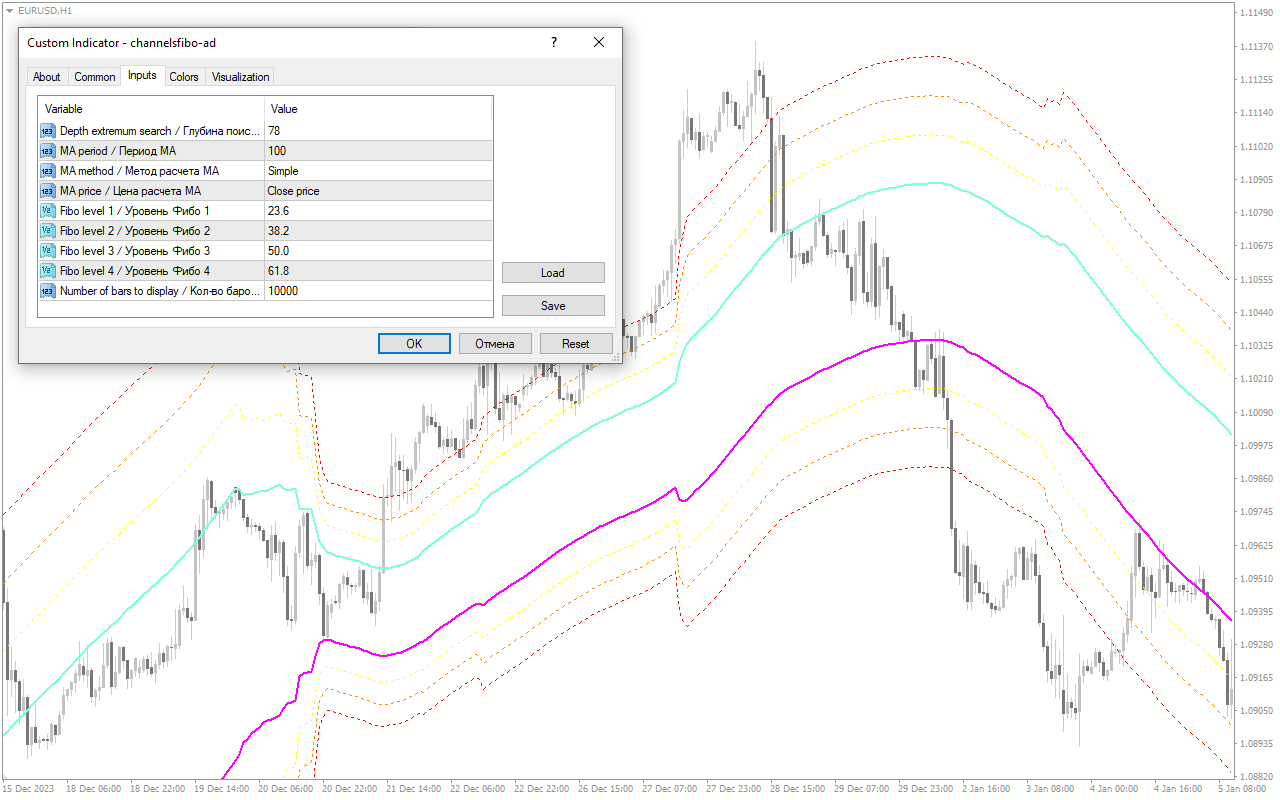Click the EURUSD,H1 chart menu triangle

click(10, 10)
